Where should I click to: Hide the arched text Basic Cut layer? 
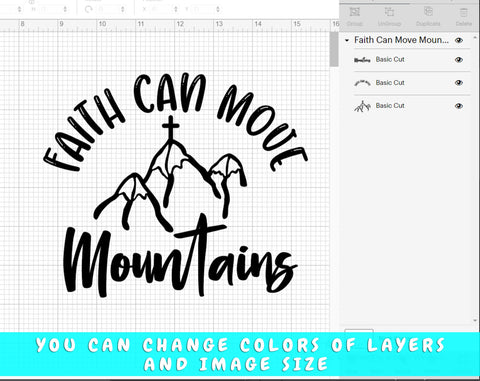(459, 83)
